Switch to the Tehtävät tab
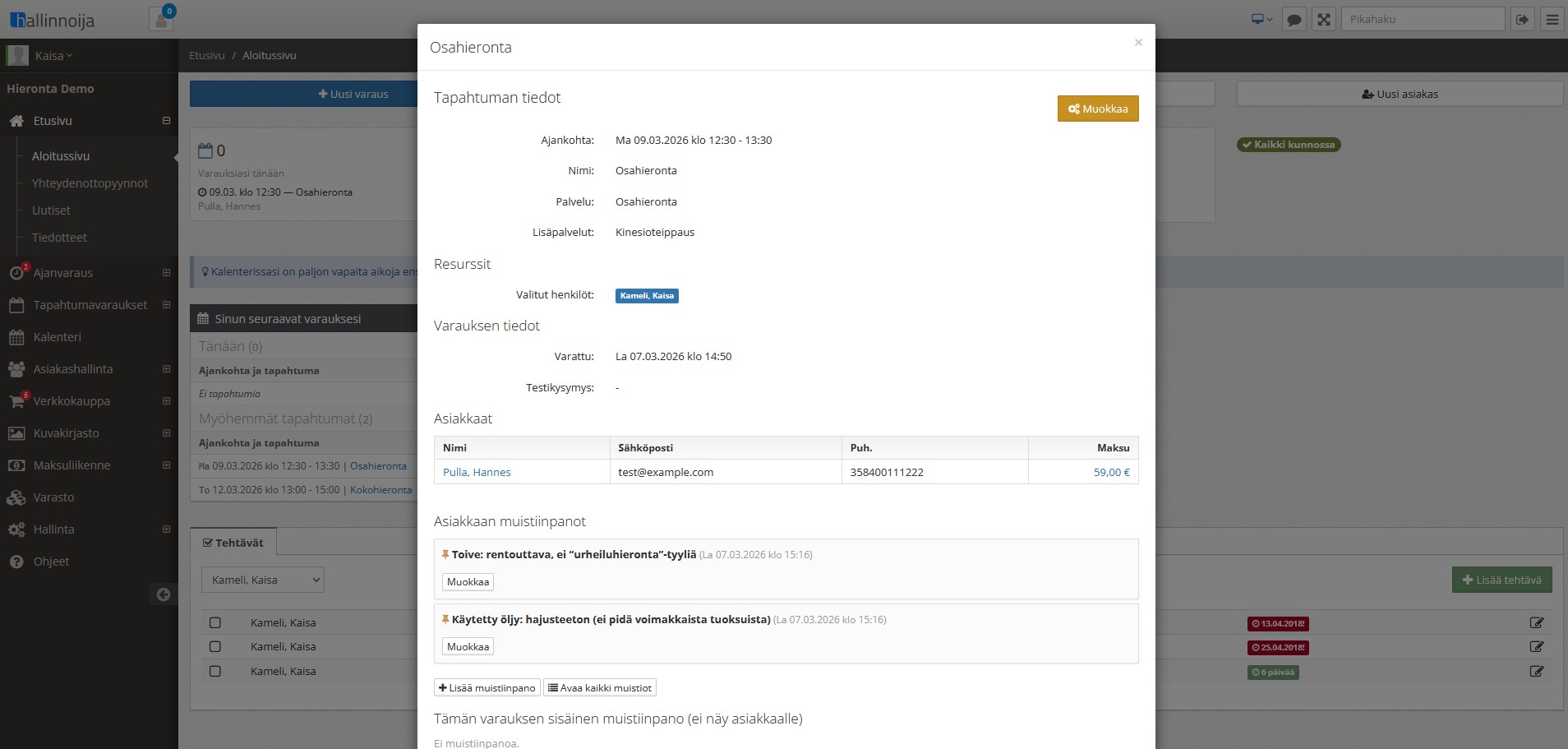The height and width of the screenshot is (749, 1568). (x=233, y=543)
